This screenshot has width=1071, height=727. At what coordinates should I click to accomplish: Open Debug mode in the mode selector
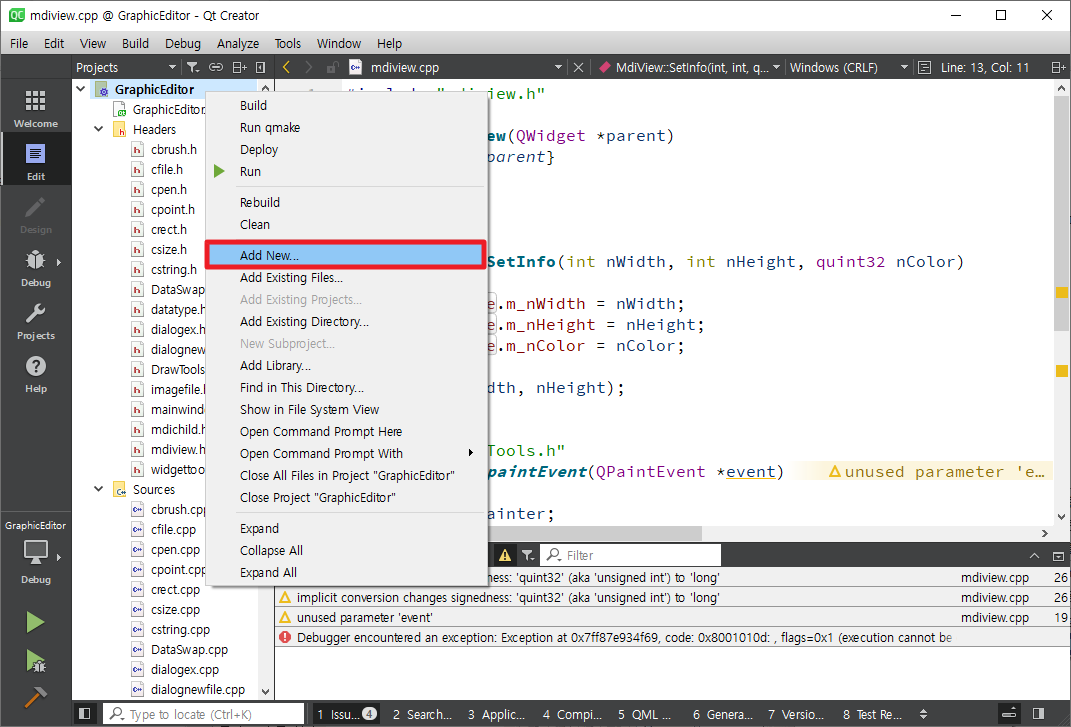[36, 268]
